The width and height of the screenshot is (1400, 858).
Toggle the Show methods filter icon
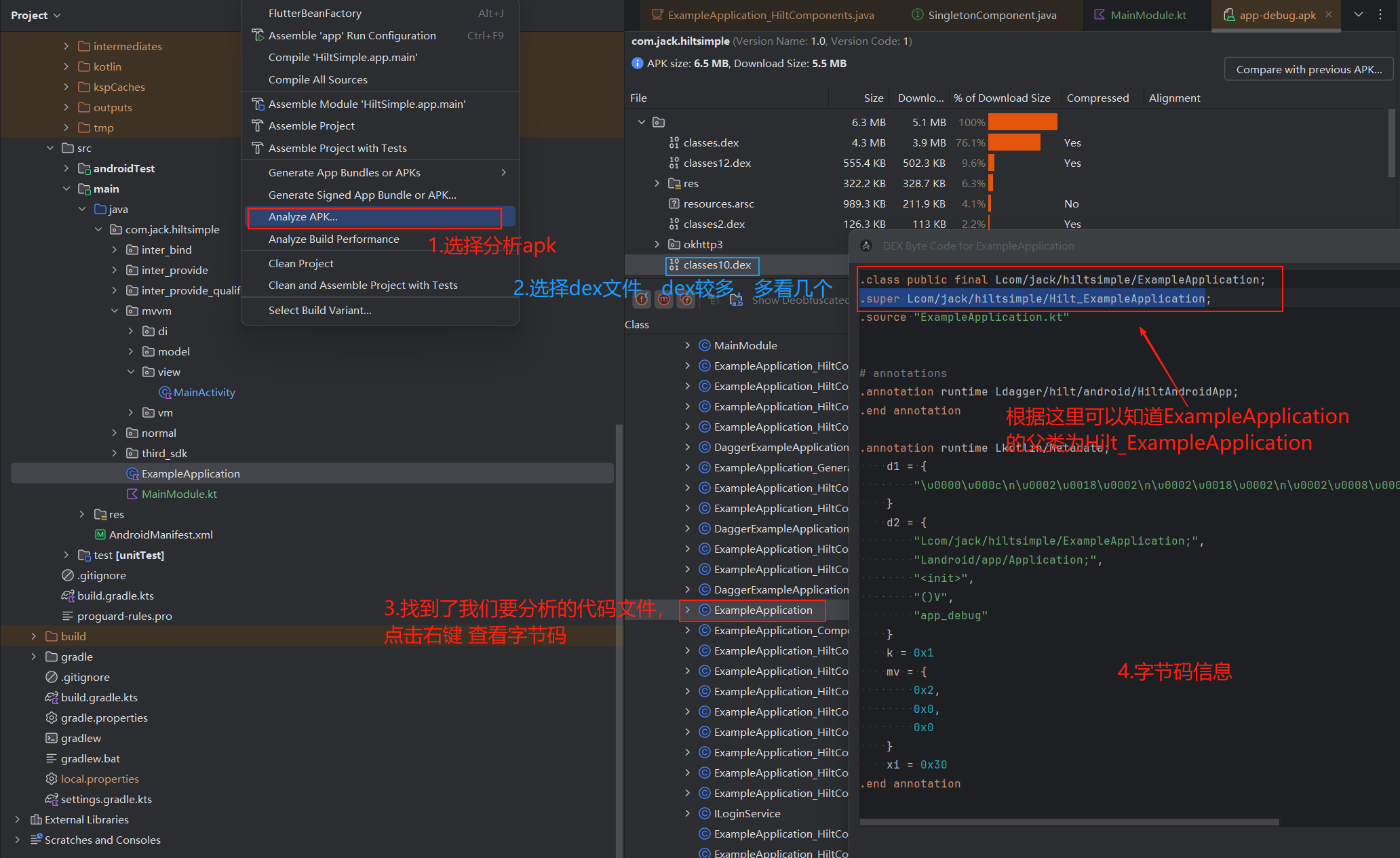click(664, 300)
